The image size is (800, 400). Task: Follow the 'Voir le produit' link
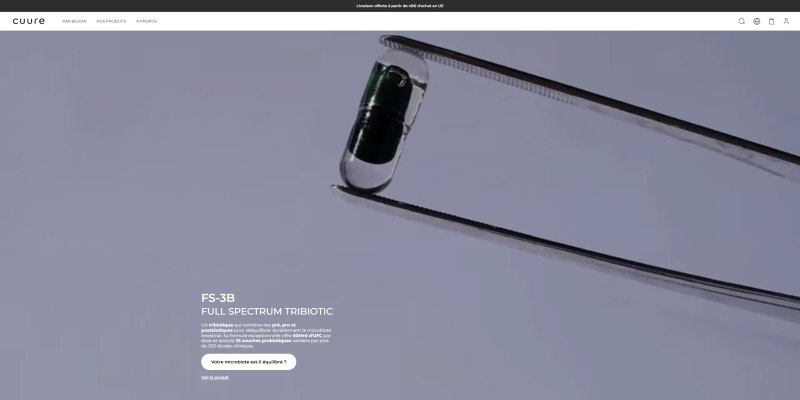click(x=215, y=378)
